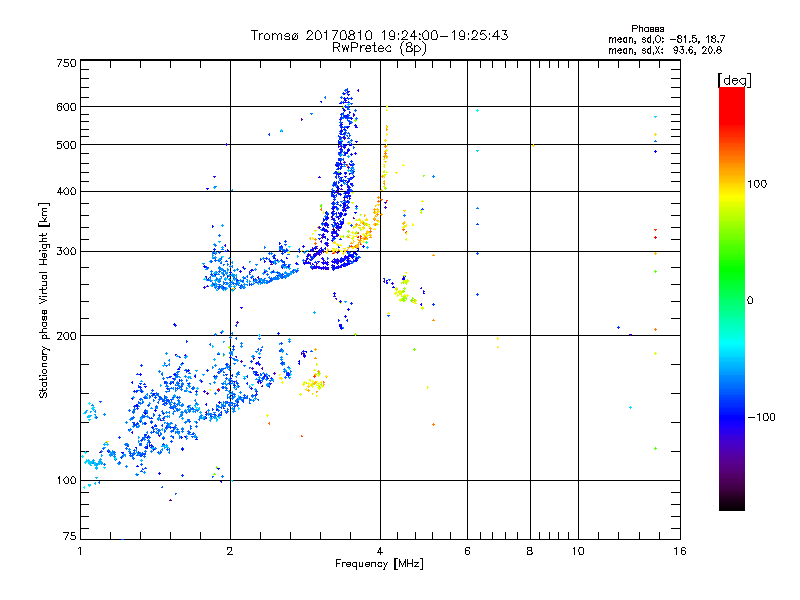Click the x-axis tick label 8
This screenshot has height=600, width=800.
(530, 551)
